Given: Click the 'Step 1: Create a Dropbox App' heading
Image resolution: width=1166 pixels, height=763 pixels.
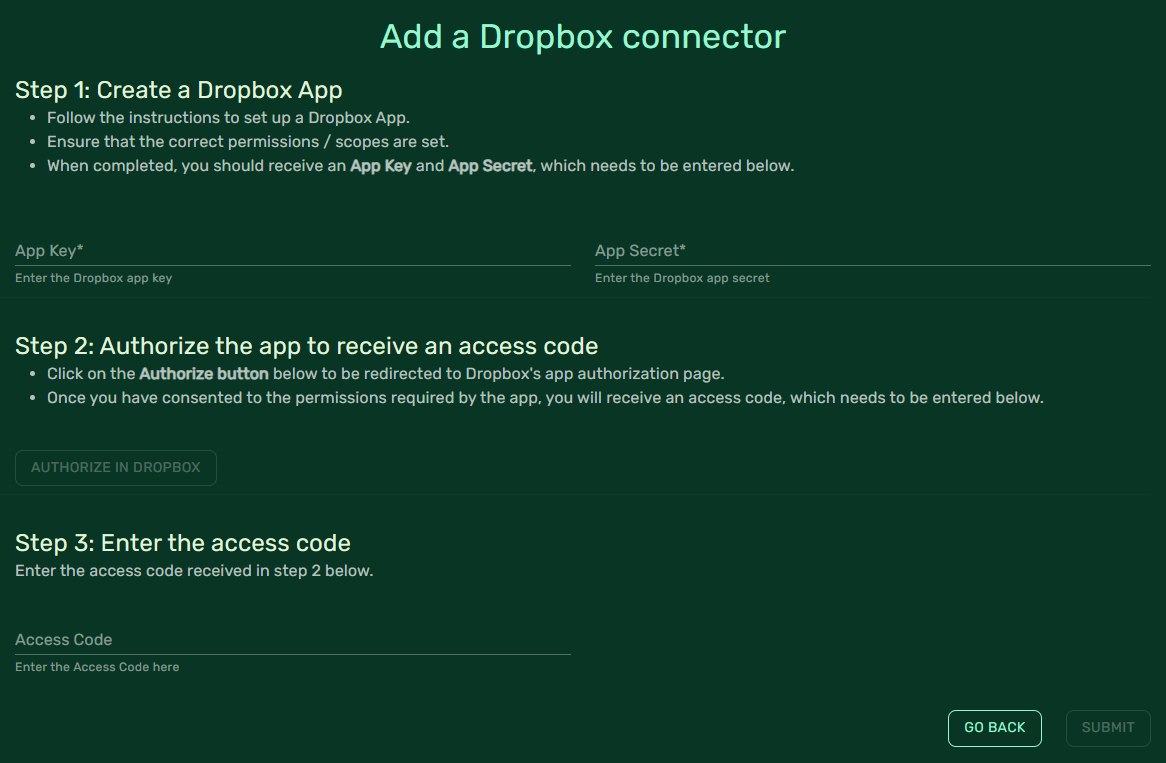Looking at the screenshot, I should (179, 90).
